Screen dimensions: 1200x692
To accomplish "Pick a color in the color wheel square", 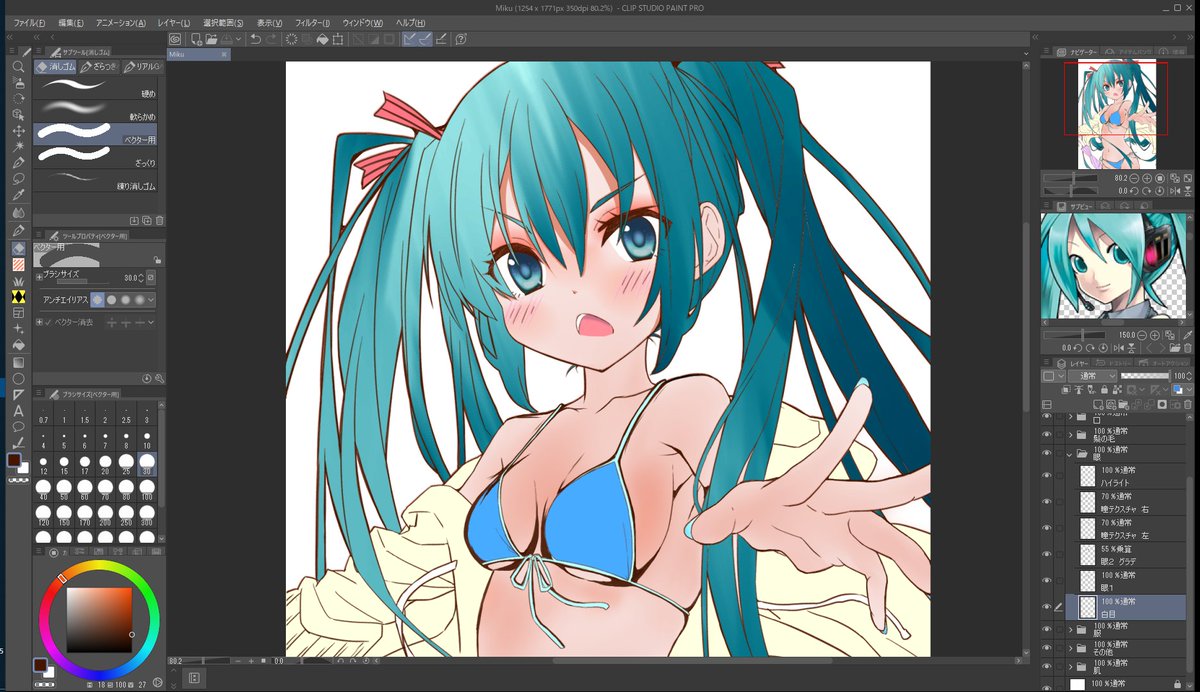I will point(100,619).
